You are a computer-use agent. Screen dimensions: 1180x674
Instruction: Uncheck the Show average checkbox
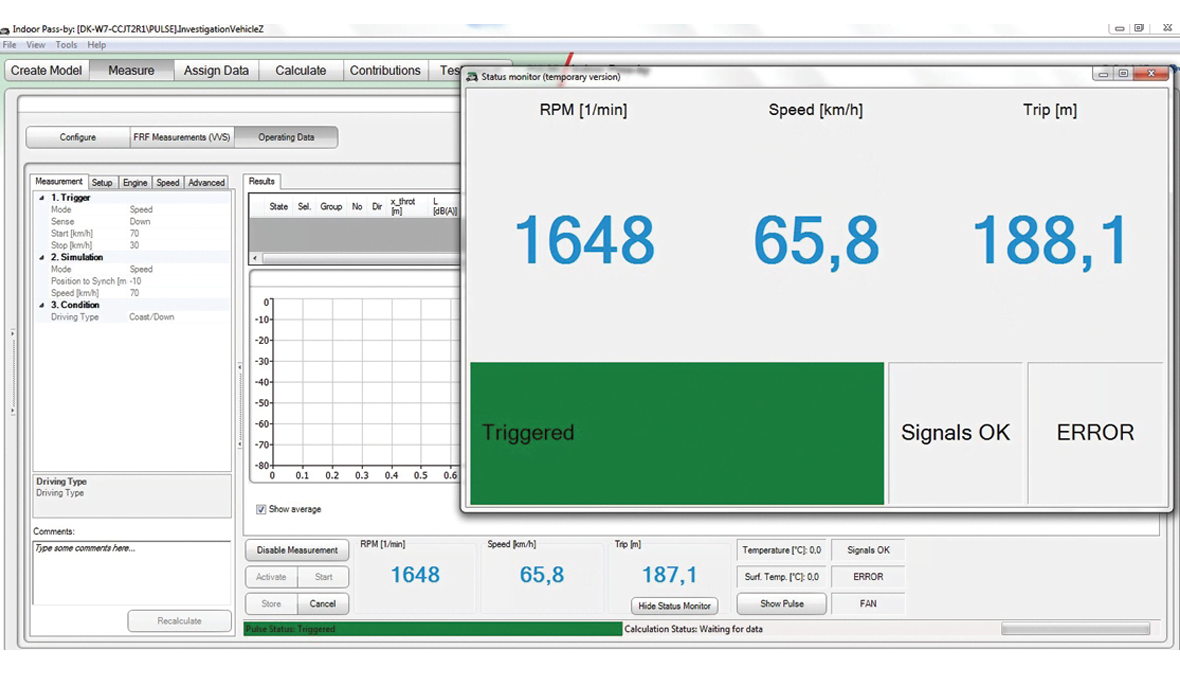pos(261,509)
